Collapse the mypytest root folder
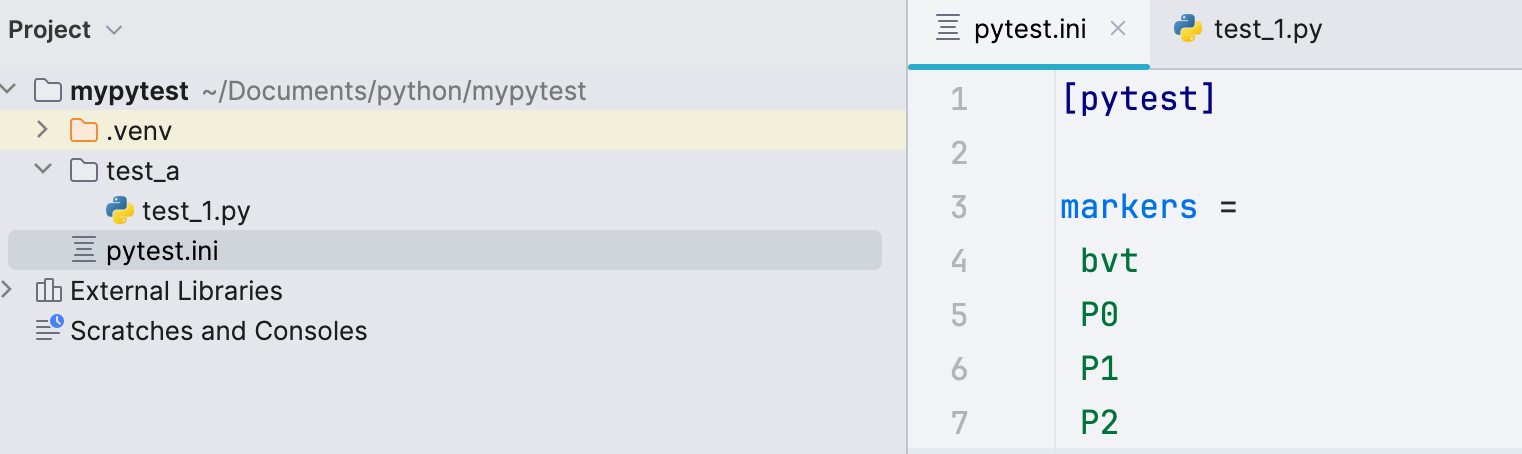Image resolution: width=1522 pixels, height=454 pixels. click(x=8, y=90)
